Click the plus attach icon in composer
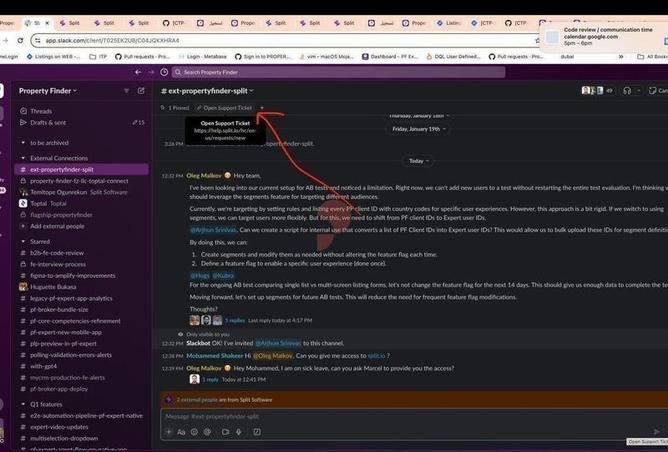The height and width of the screenshot is (452, 668). point(169,432)
